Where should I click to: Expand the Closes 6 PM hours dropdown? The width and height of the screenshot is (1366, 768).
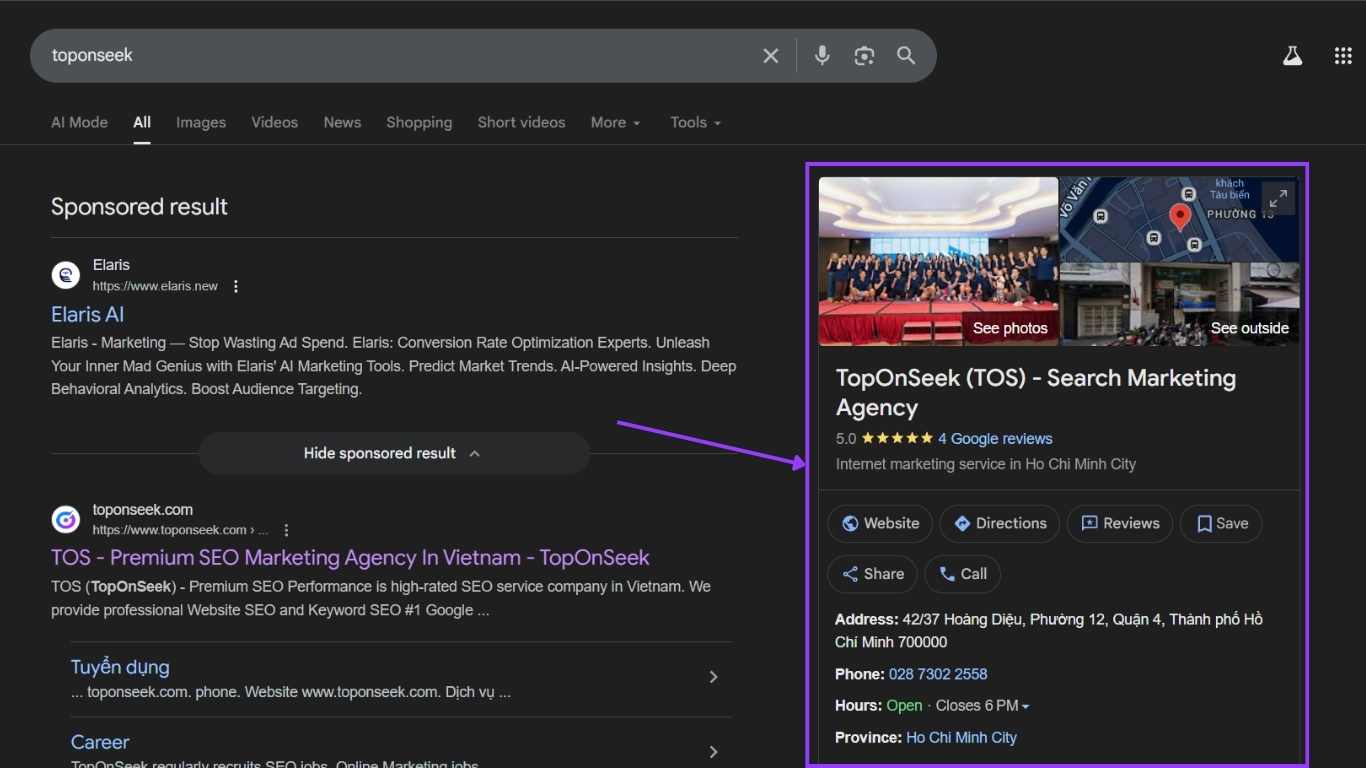click(1026, 705)
